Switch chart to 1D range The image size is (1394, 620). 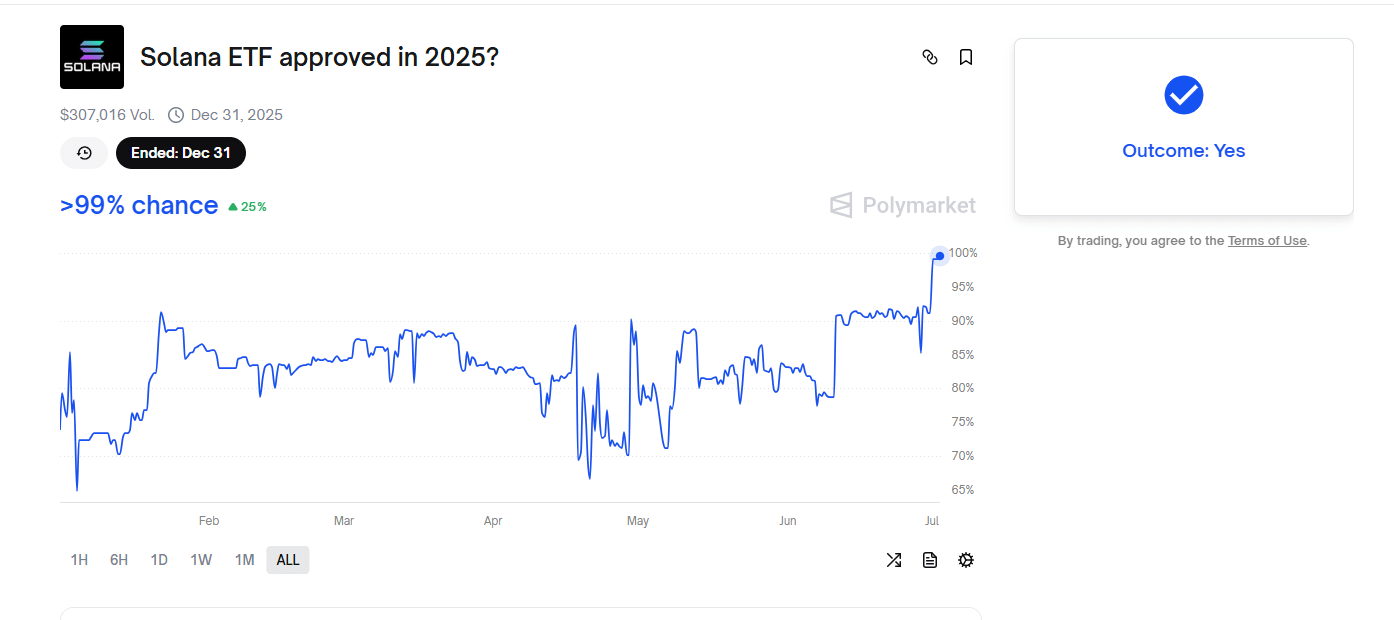[x=159, y=560]
